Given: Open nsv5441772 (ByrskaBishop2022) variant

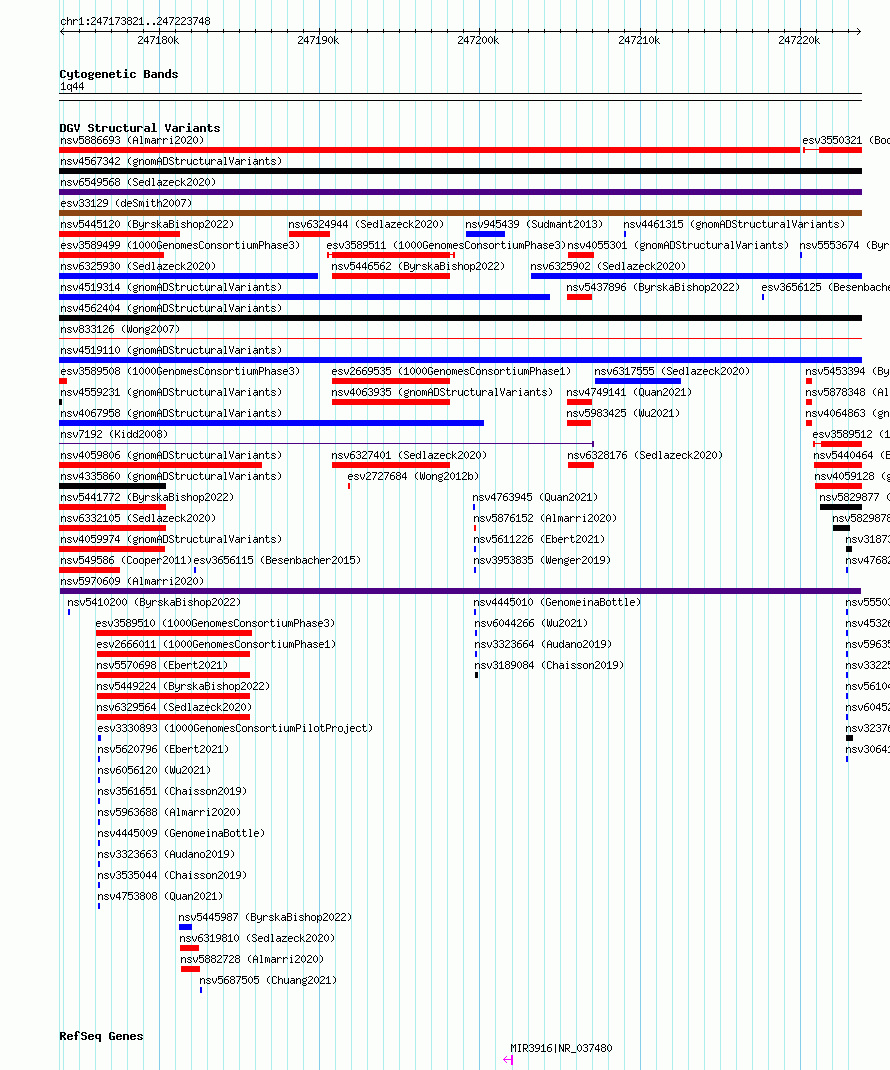Looking at the screenshot, I should tap(147, 497).
